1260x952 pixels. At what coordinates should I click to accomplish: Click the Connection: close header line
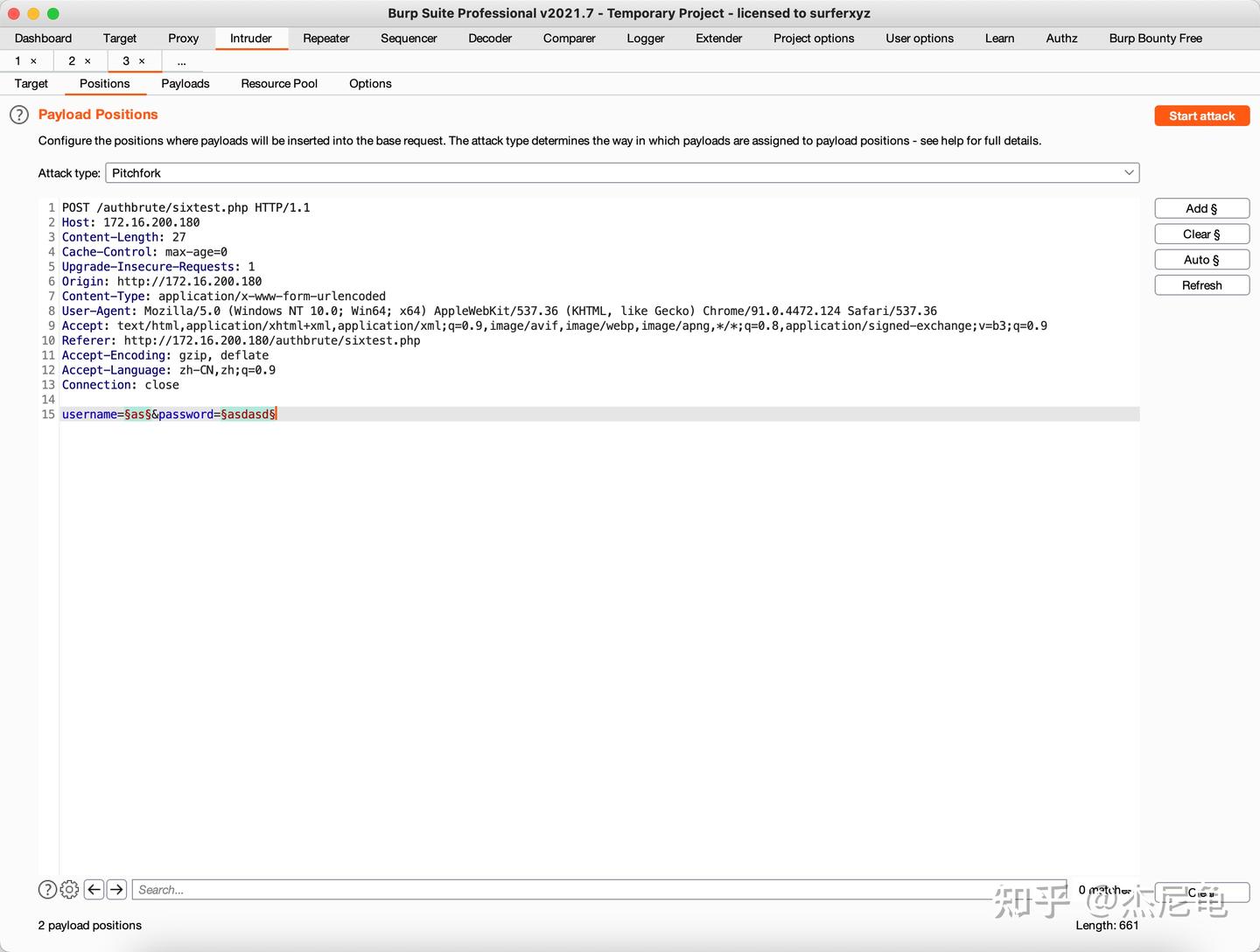[x=121, y=385]
